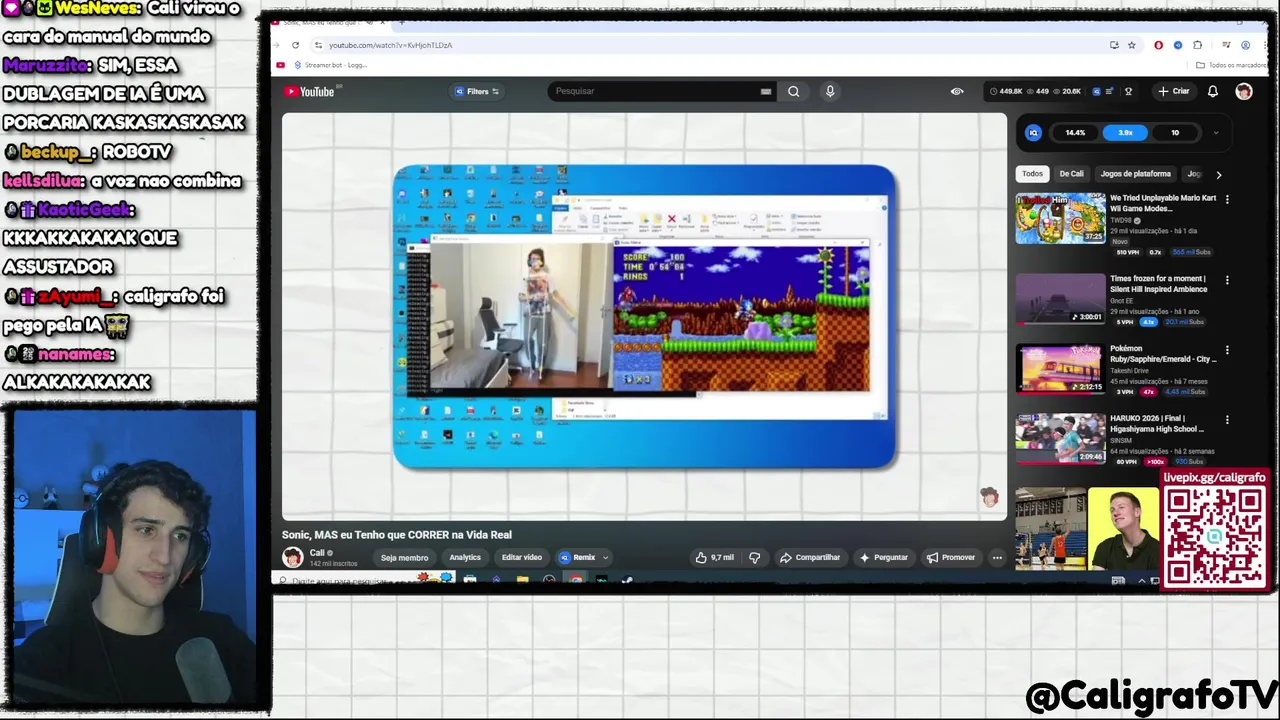
Task: Reload the page with the browser refresh icon
Action: [x=295, y=45]
